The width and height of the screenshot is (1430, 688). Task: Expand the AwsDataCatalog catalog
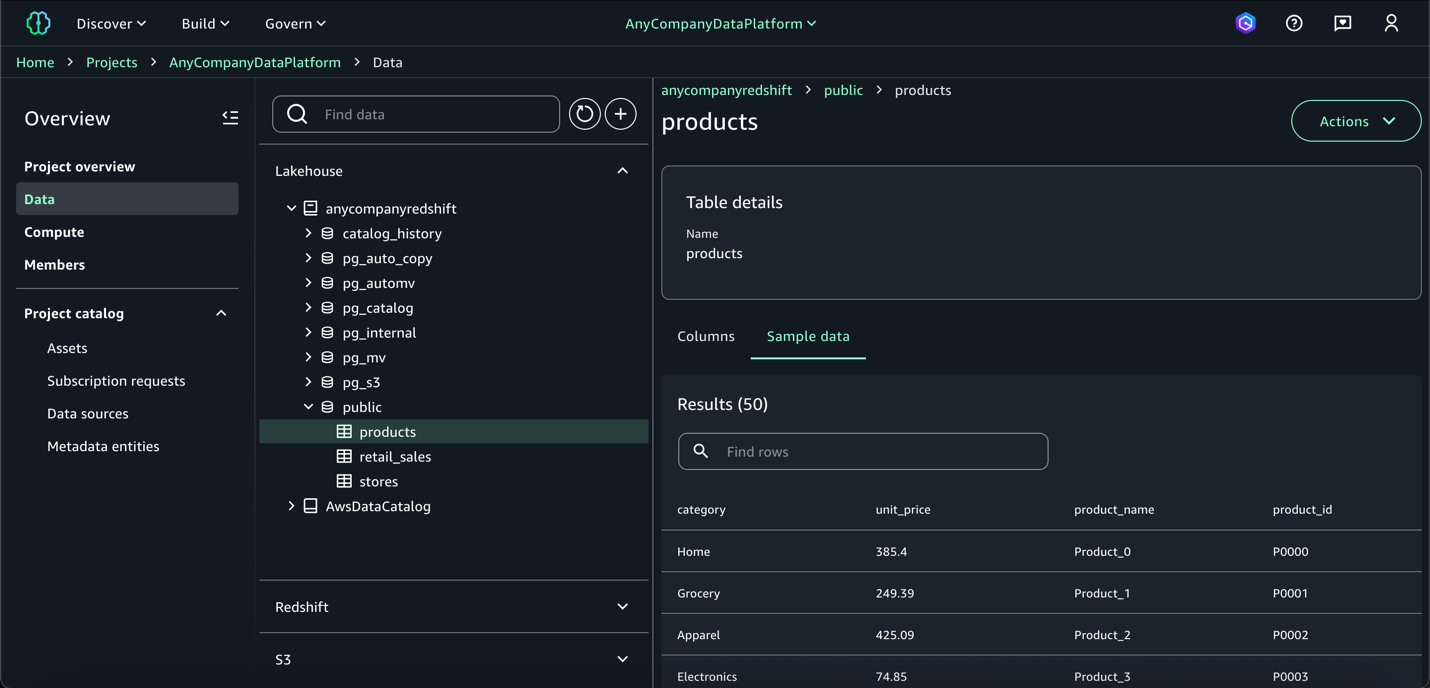point(291,506)
